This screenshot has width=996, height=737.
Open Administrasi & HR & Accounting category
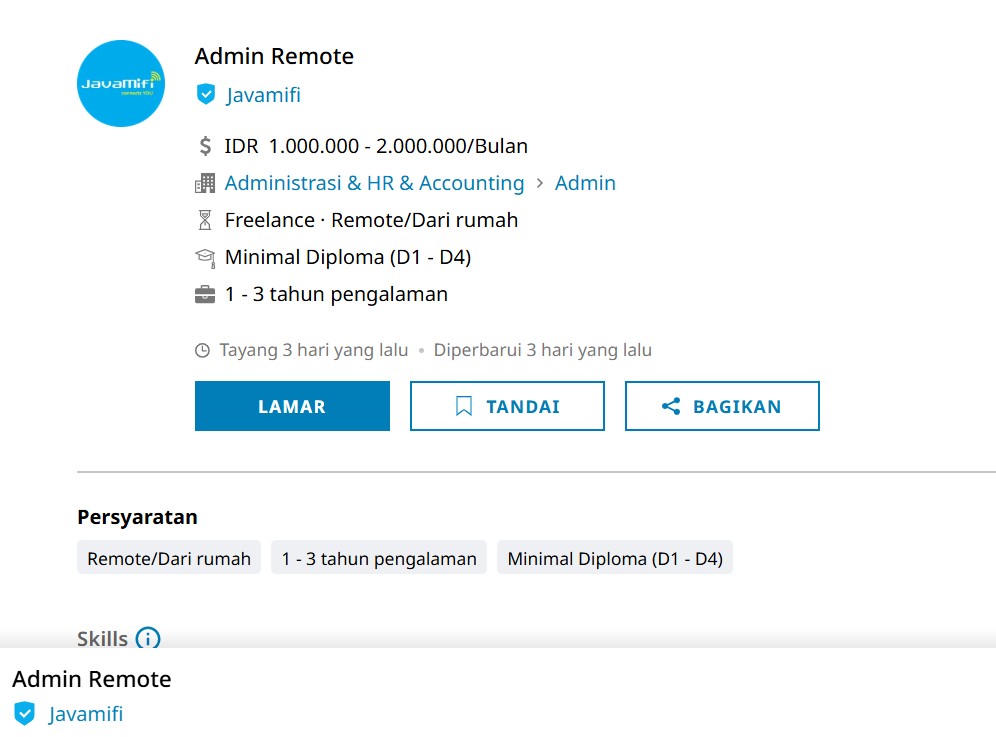click(x=374, y=183)
